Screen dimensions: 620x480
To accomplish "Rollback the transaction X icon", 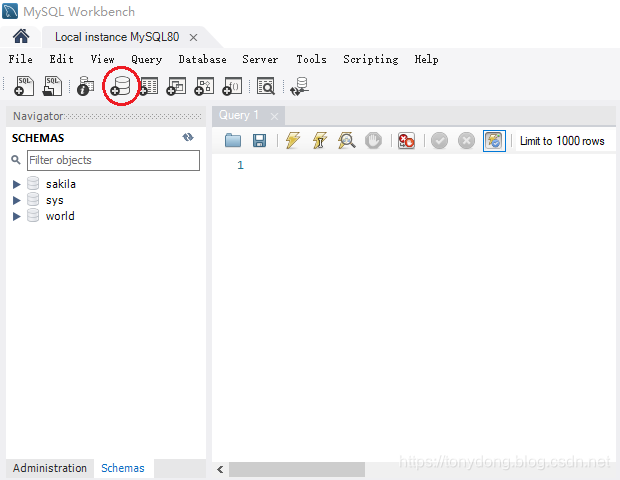I will click(467, 140).
